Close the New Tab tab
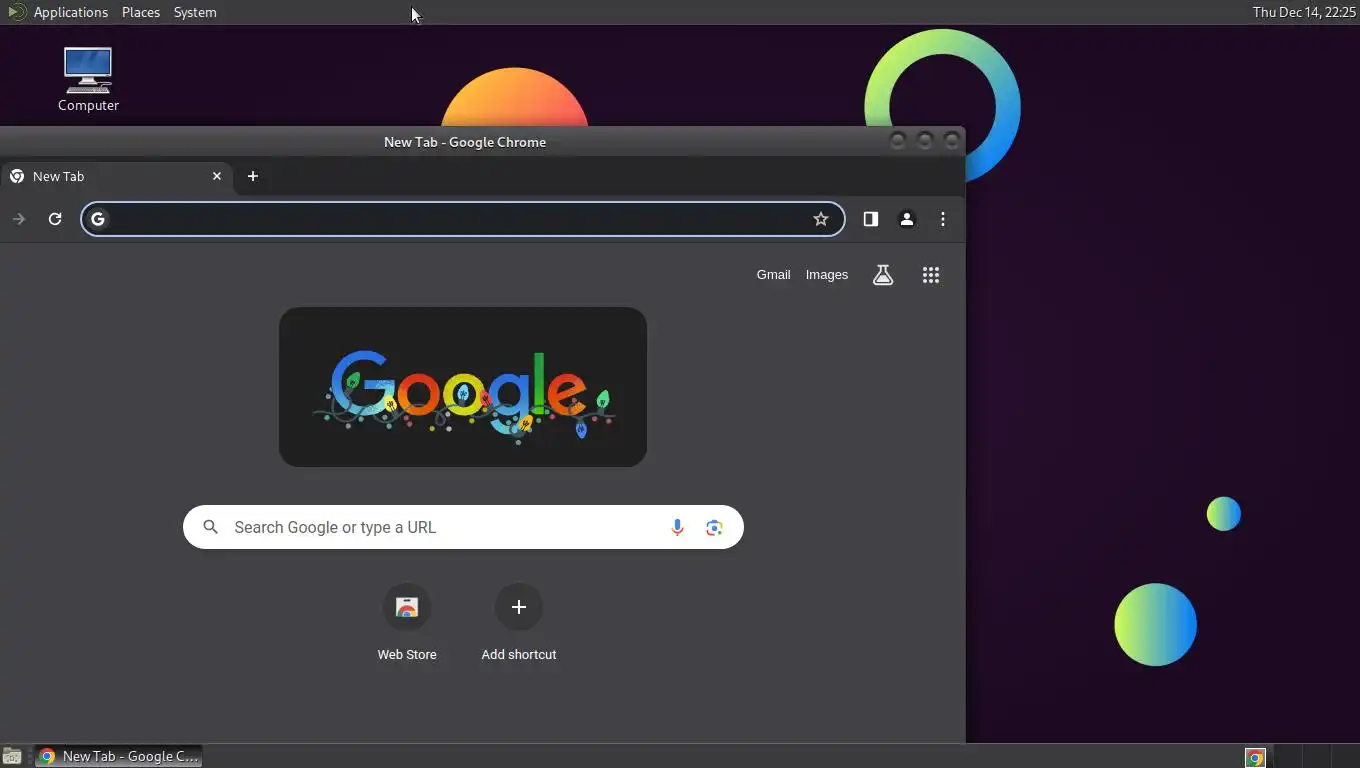 [217, 176]
